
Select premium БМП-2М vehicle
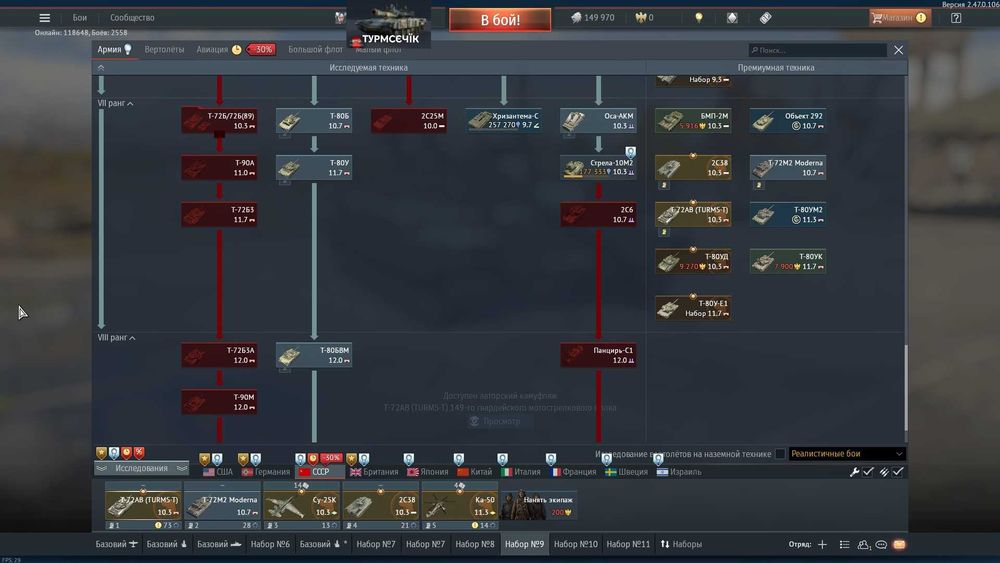[x=693, y=121]
